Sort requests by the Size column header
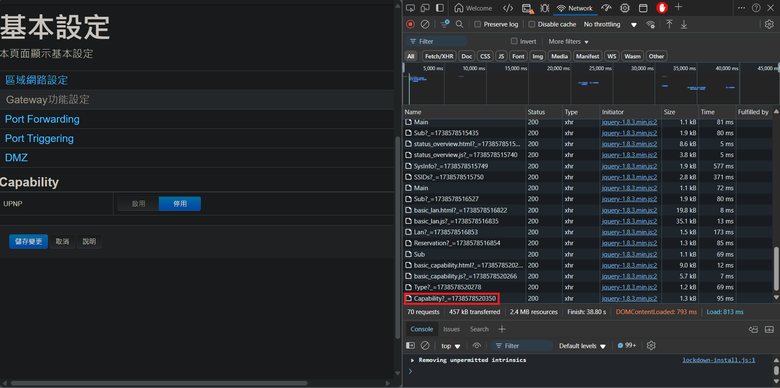Image resolution: width=780 pixels, height=388 pixels. coord(680,112)
